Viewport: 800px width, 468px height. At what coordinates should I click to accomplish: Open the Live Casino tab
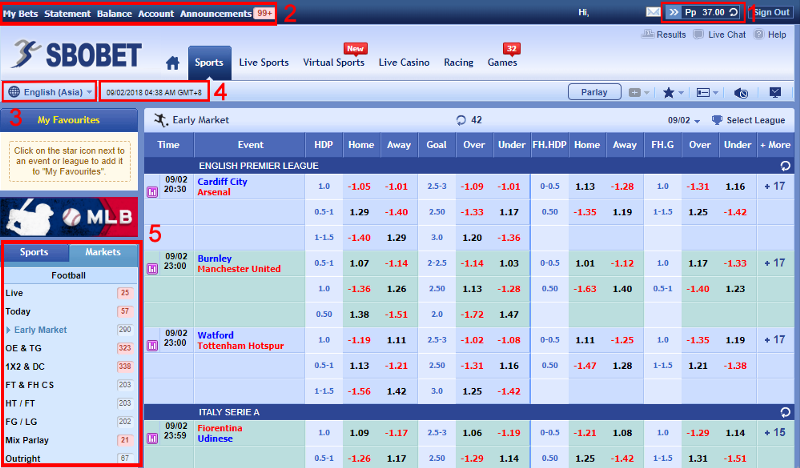point(404,63)
